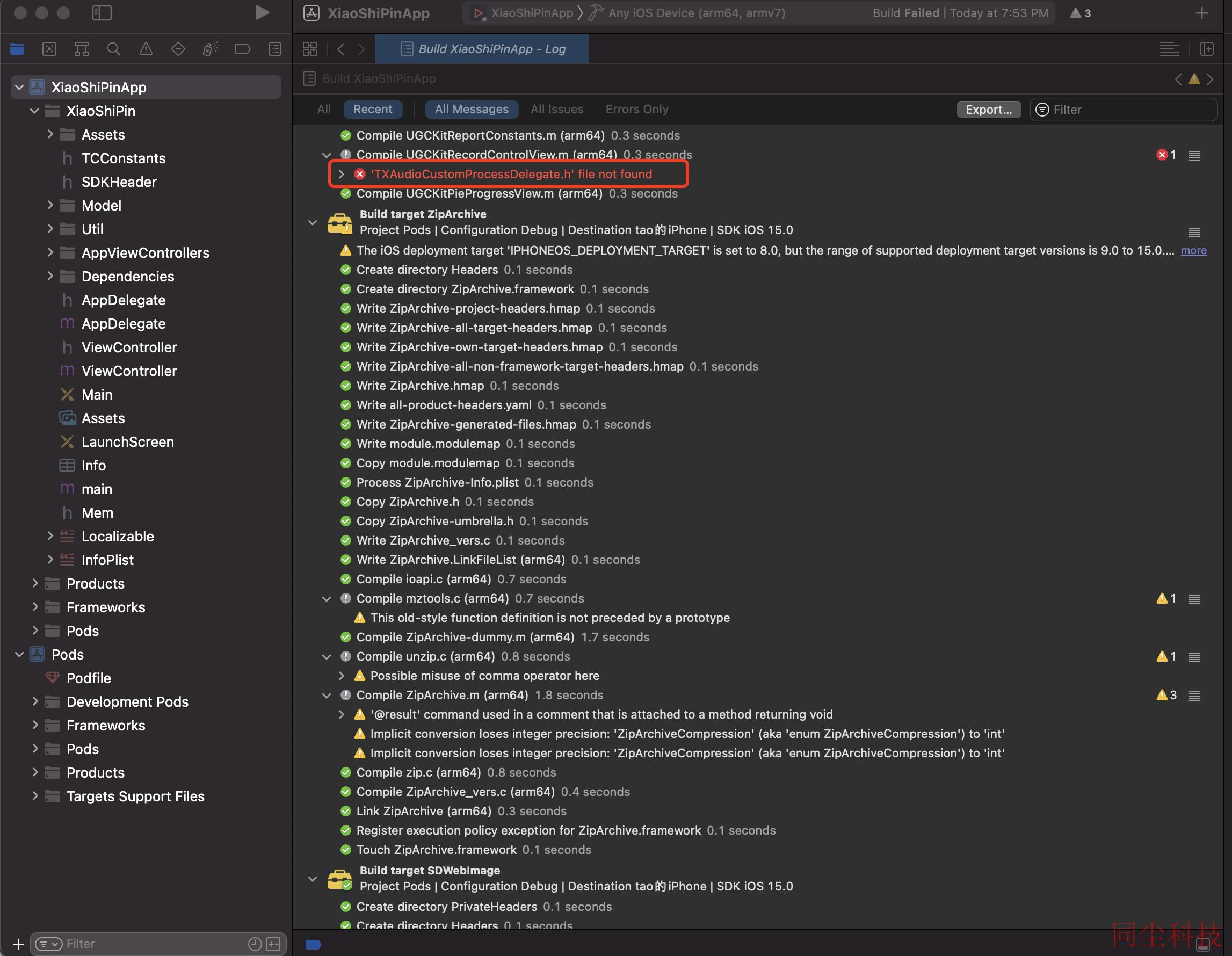Expand the Dependencies folder
Screen dimensions: 1232x956
coord(50,276)
